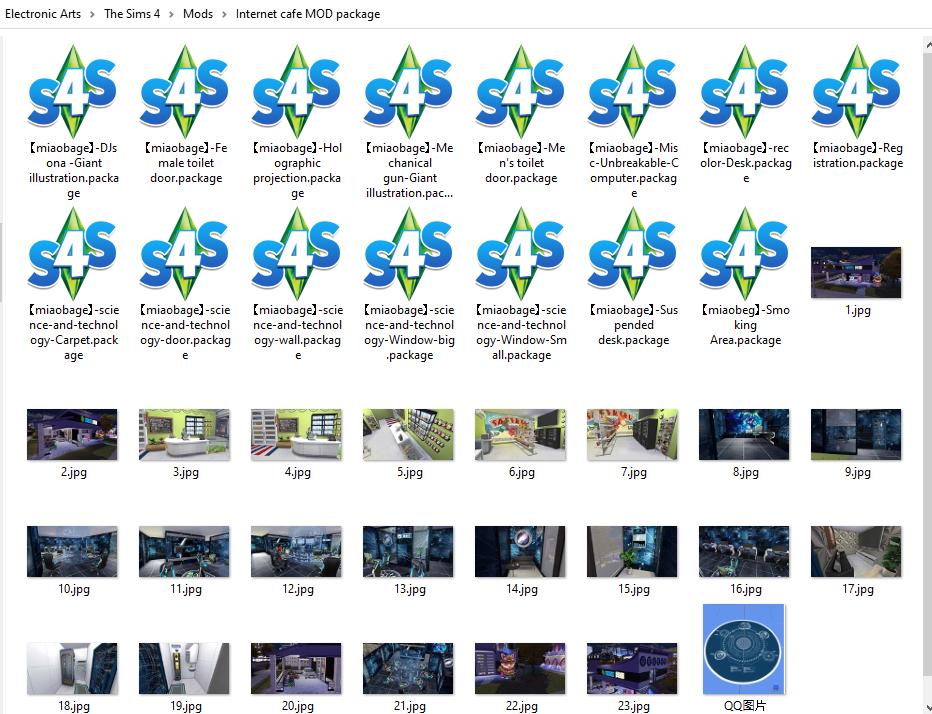The image size is (932, 714).
Task: Select the Registration package icon
Action: tap(857, 92)
